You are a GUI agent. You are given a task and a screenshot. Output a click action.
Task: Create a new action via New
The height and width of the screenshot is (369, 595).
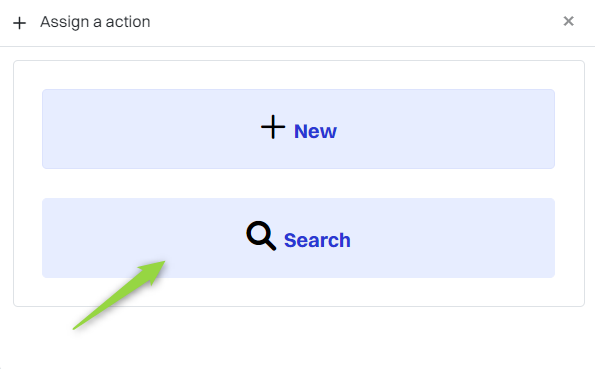point(298,129)
